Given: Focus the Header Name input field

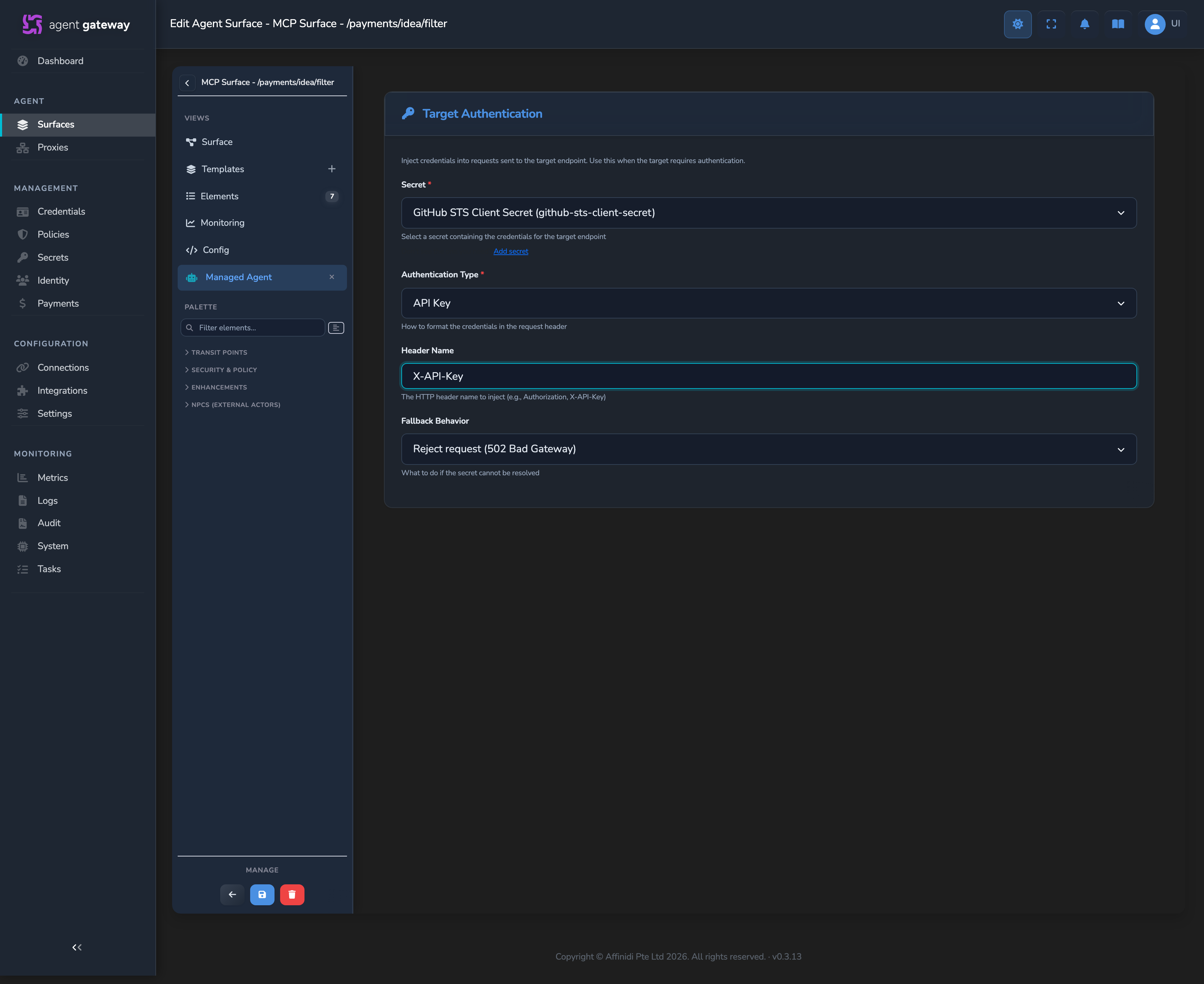Looking at the screenshot, I should 768,376.
